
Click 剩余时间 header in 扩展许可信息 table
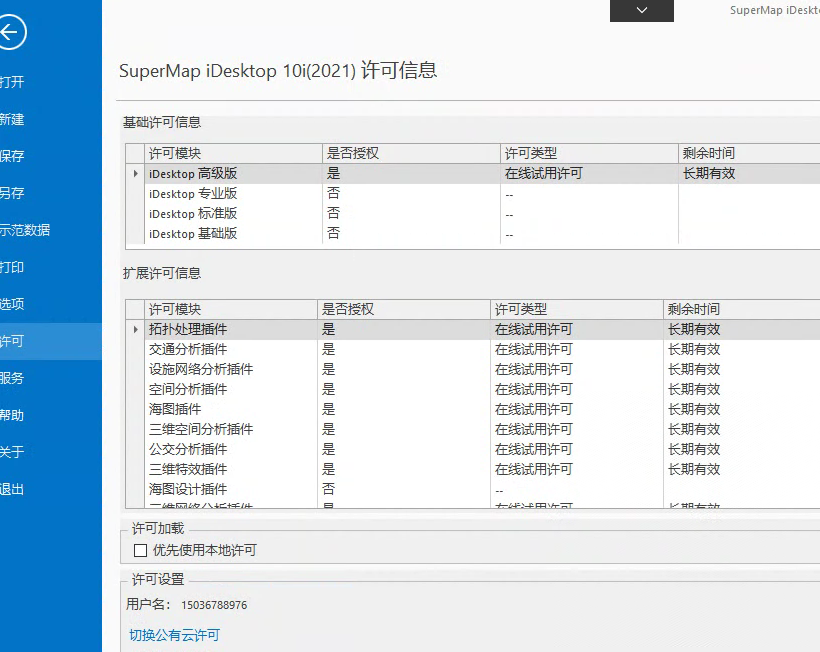pyautogui.click(x=742, y=309)
